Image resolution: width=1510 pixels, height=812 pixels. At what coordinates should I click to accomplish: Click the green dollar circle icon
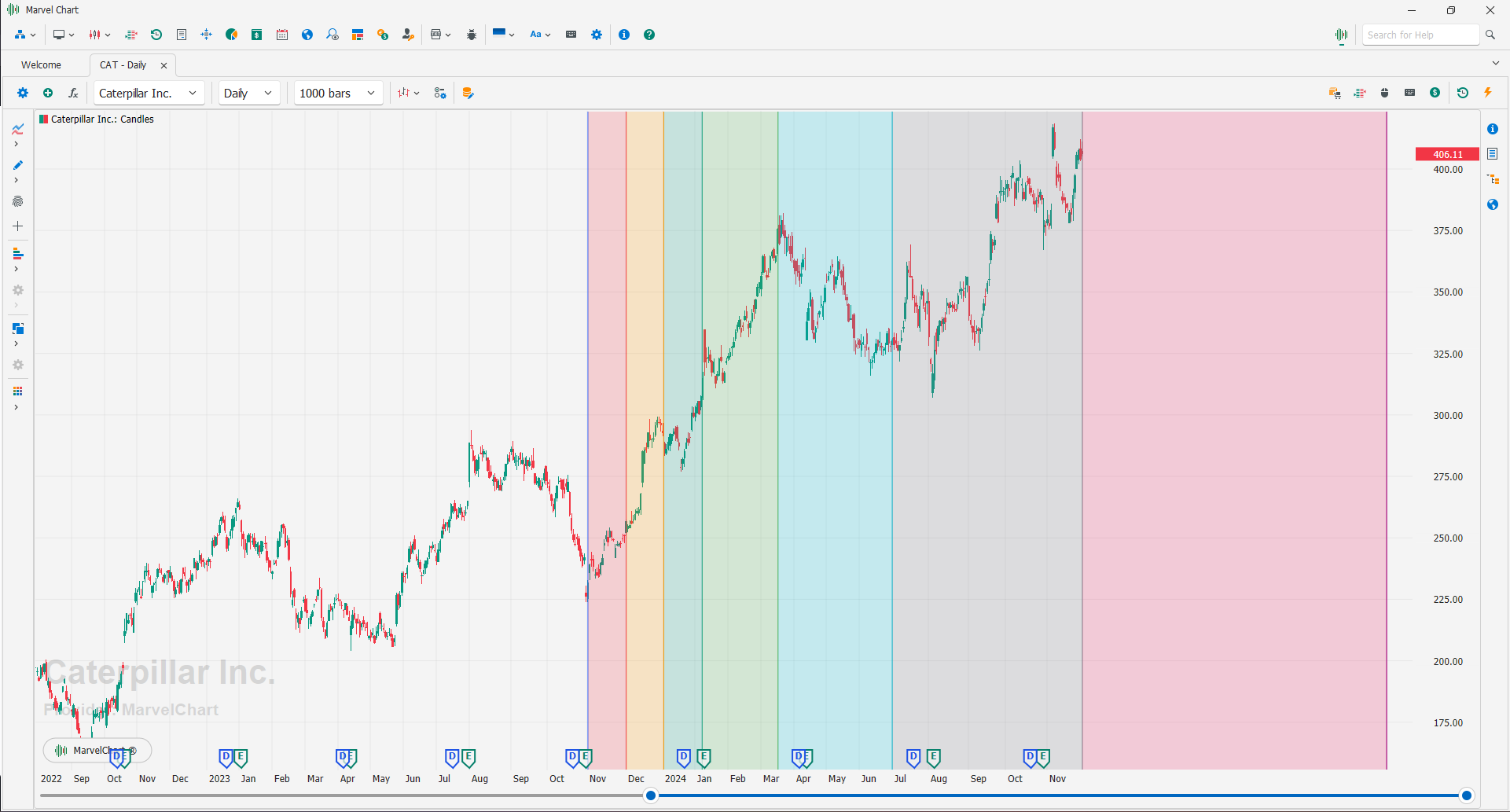click(x=1435, y=93)
